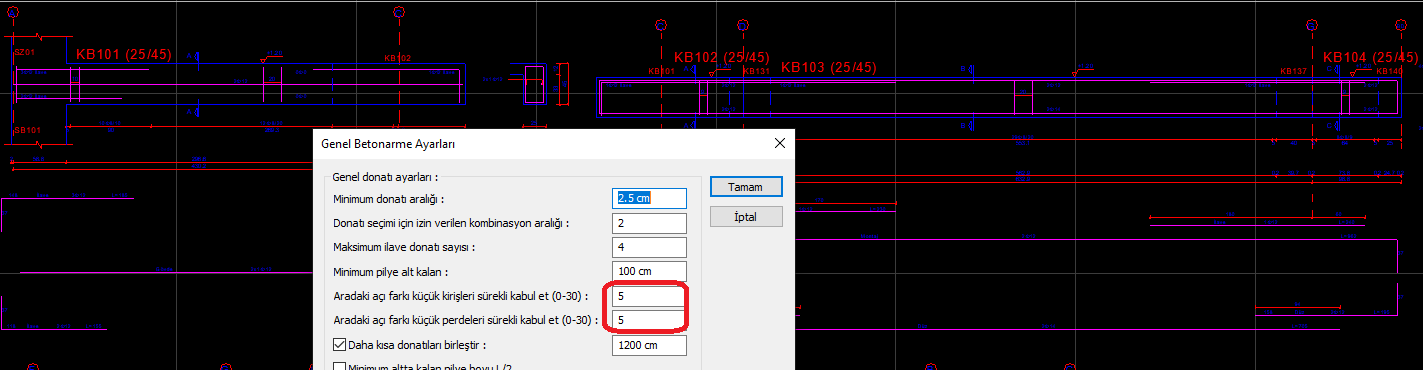This screenshot has width=1423, height=370.
Task: Uncheck Daha kısa donatıları birleştir
Action: (340, 345)
